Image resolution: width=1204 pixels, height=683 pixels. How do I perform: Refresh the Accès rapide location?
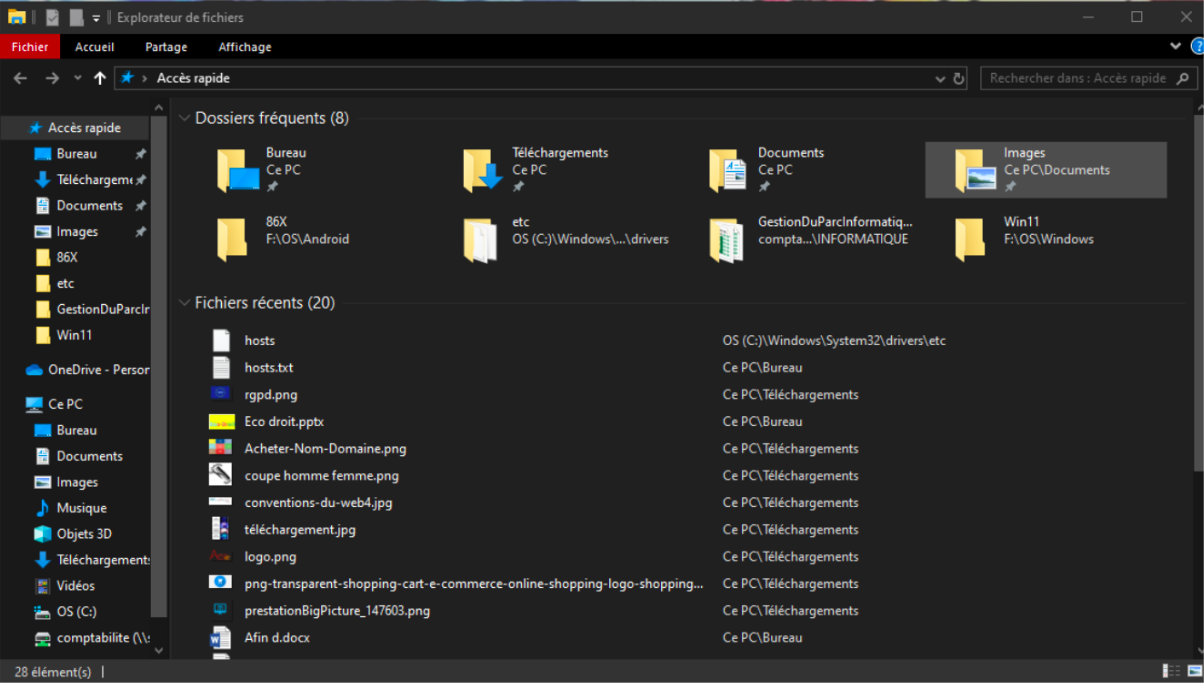click(x=959, y=78)
